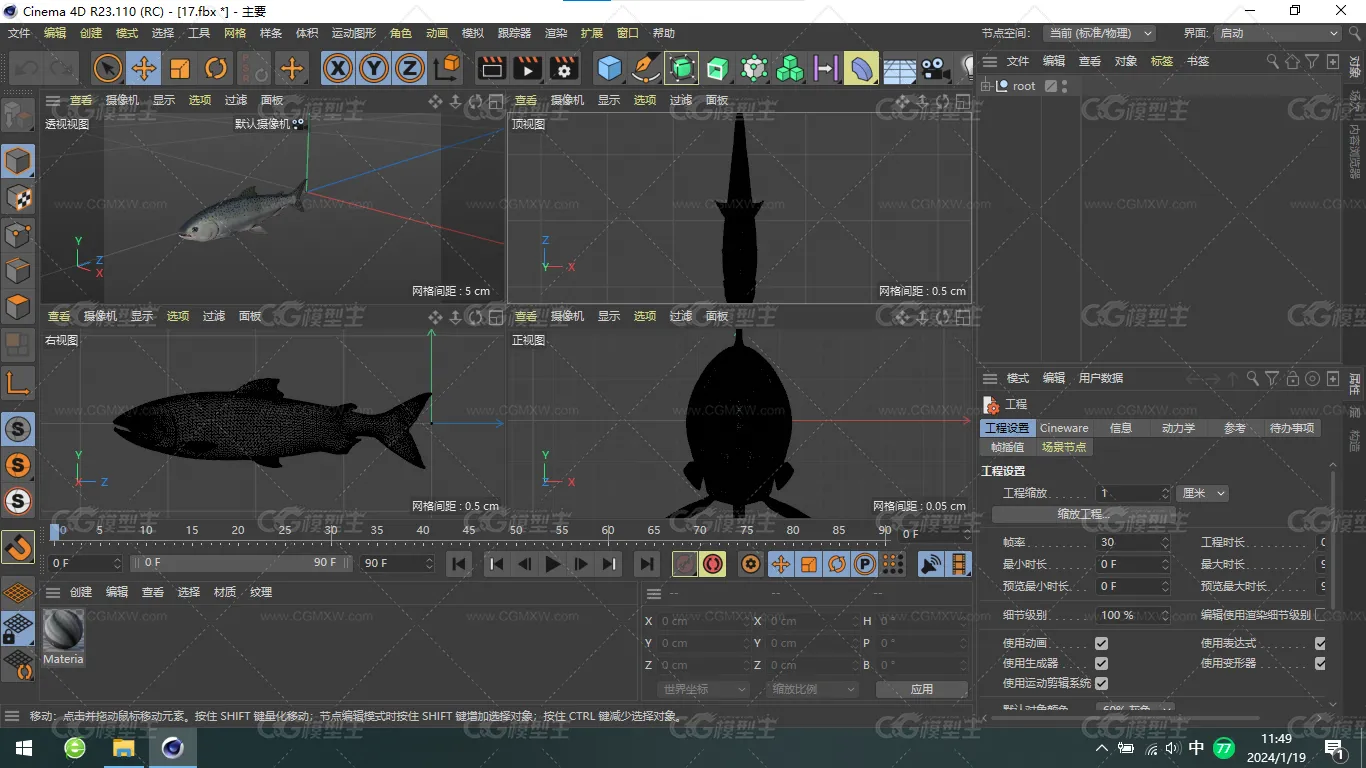Screen dimensions: 1366x768
Task: Open keyframe selection gear icon
Action: pyautogui.click(x=750, y=564)
